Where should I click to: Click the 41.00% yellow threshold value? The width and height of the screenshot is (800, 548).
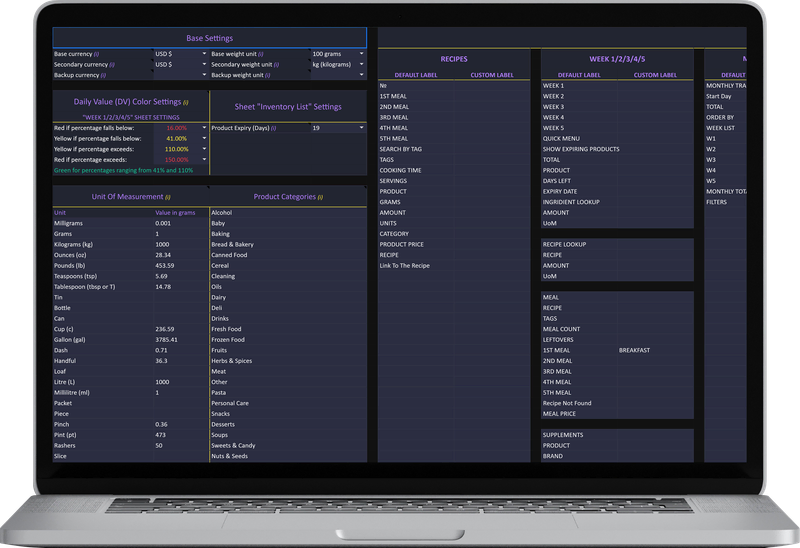click(177, 139)
